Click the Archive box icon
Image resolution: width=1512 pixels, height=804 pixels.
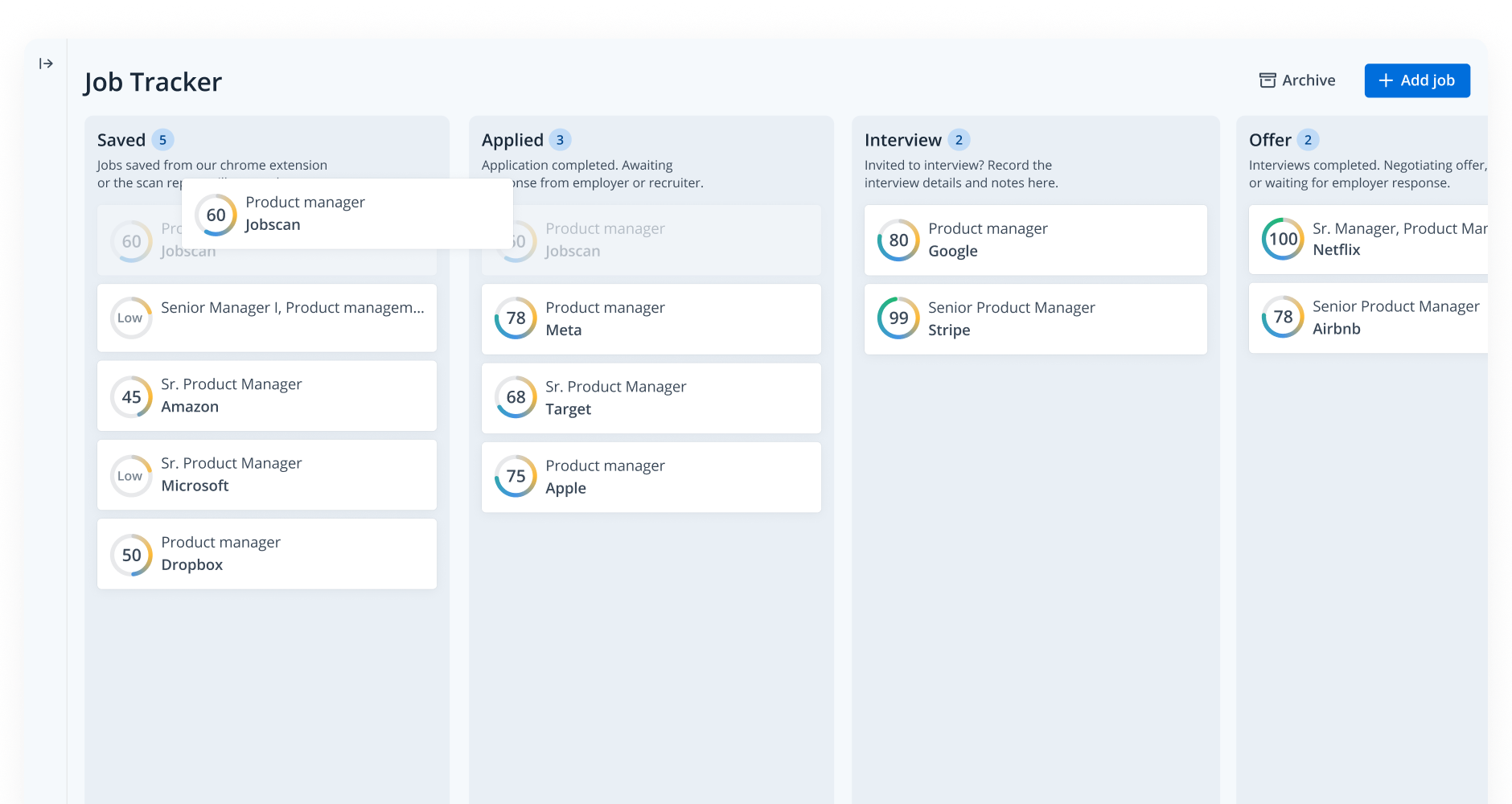click(x=1268, y=80)
